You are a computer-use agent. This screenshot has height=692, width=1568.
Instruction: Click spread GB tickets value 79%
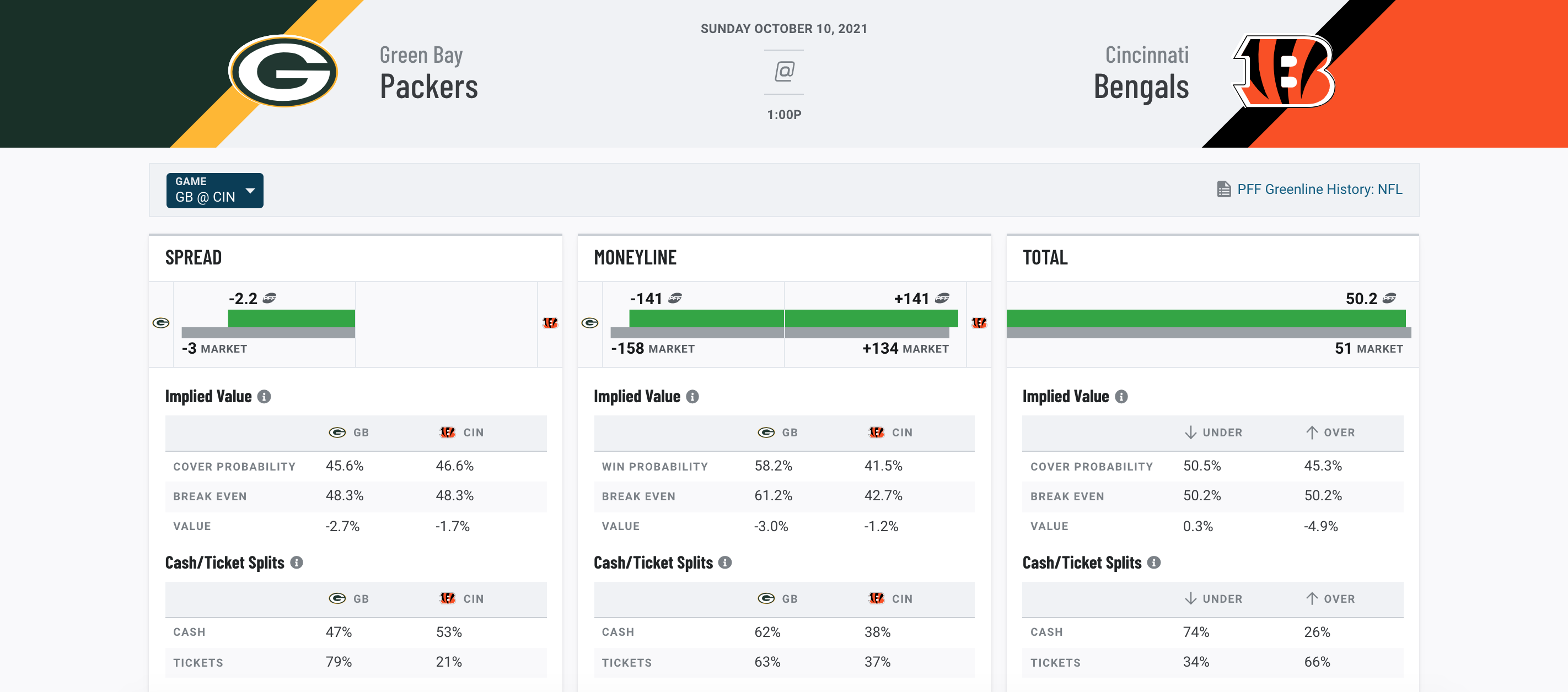tap(339, 662)
